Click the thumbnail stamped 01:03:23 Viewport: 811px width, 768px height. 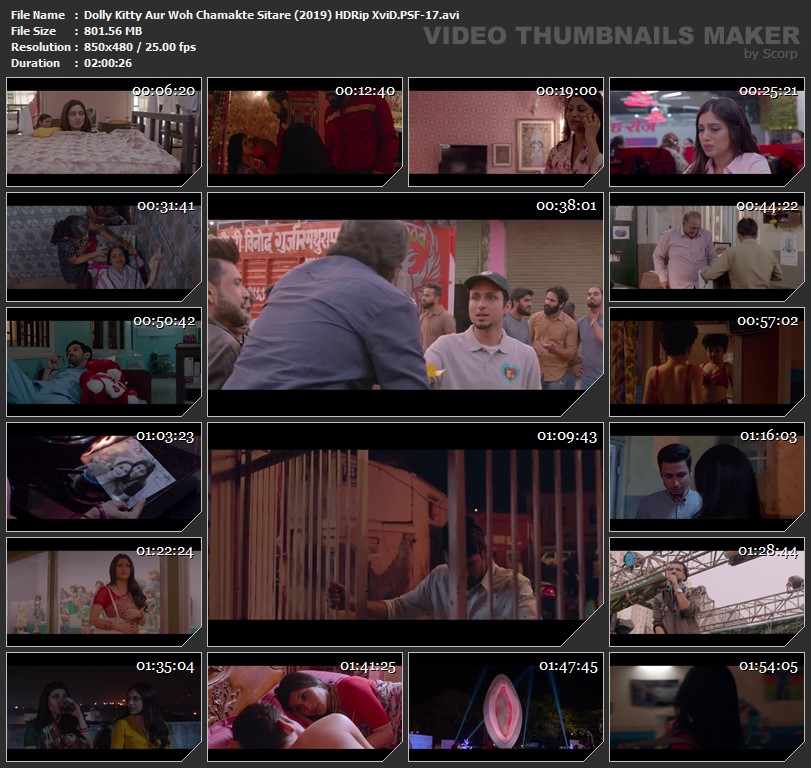103,477
